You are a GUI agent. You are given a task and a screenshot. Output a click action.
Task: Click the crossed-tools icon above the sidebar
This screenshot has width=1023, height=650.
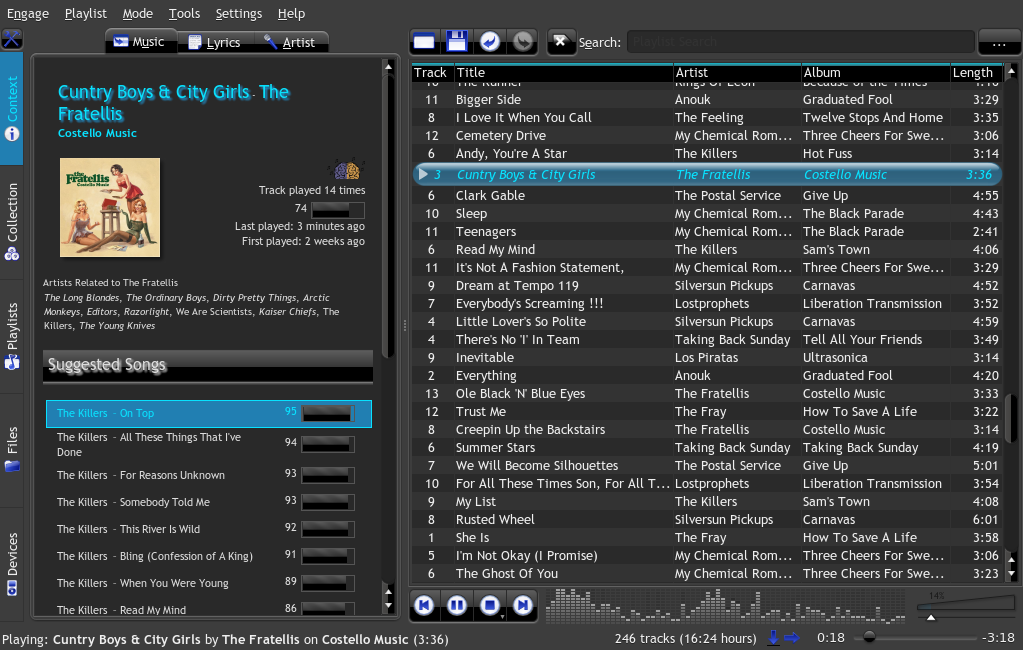click(x=11, y=39)
